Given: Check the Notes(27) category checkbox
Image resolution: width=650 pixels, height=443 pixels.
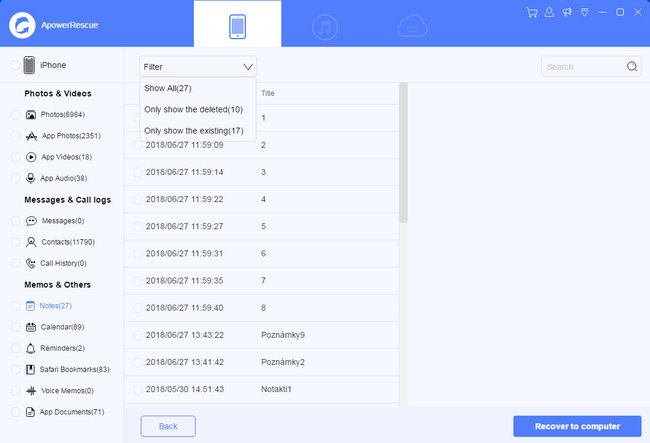Looking at the screenshot, I should coord(15,306).
